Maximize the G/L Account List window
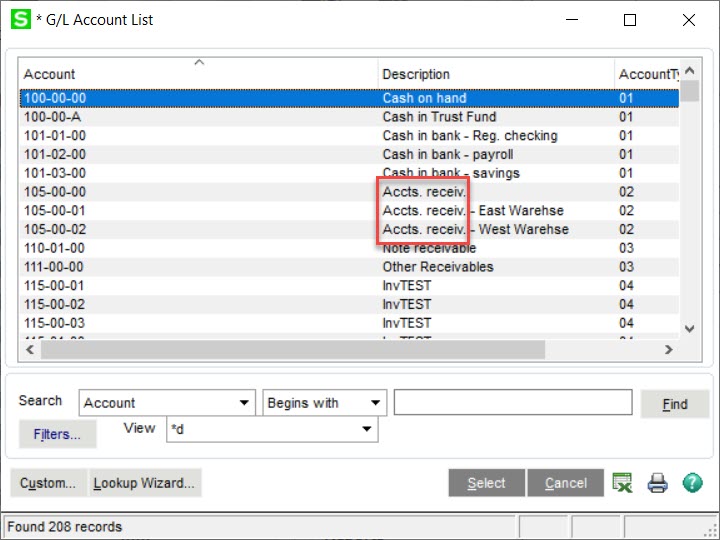The image size is (720, 540). pyautogui.click(x=630, y=20)
